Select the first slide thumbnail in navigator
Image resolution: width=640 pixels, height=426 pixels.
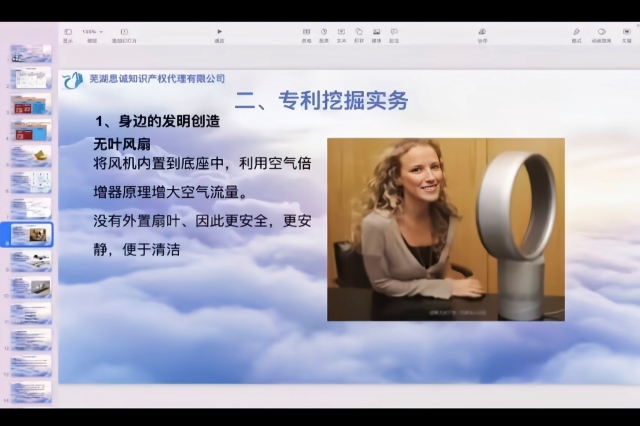32,53
